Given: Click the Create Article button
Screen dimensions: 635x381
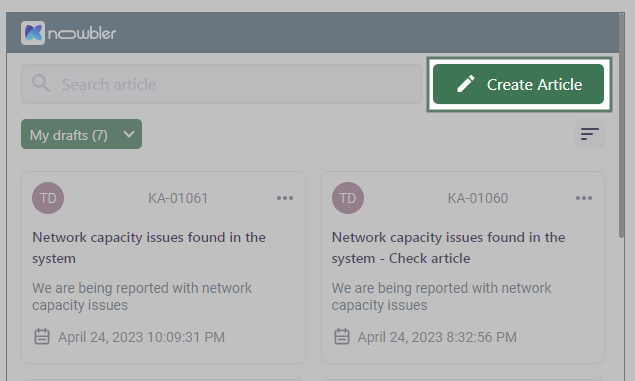Looking at the screenshot, I should point(518,84).
